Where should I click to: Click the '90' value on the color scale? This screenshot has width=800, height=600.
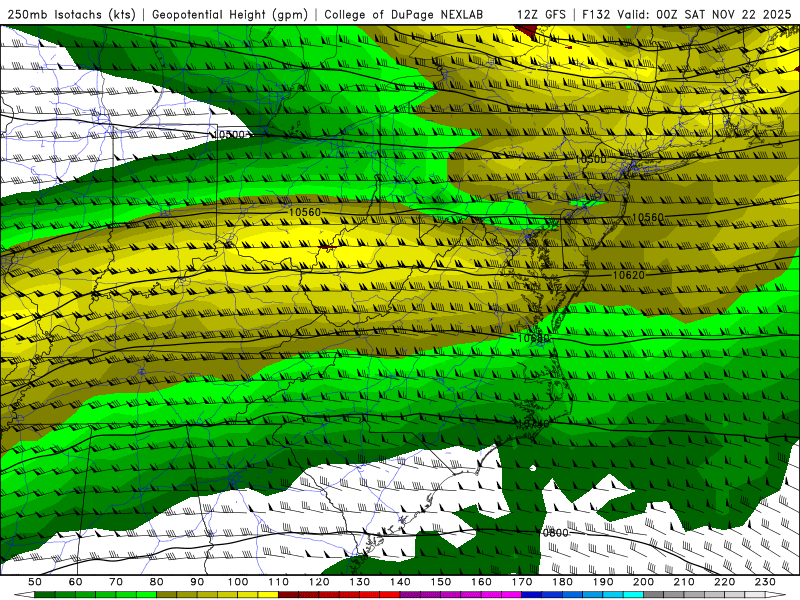point(197,582)
